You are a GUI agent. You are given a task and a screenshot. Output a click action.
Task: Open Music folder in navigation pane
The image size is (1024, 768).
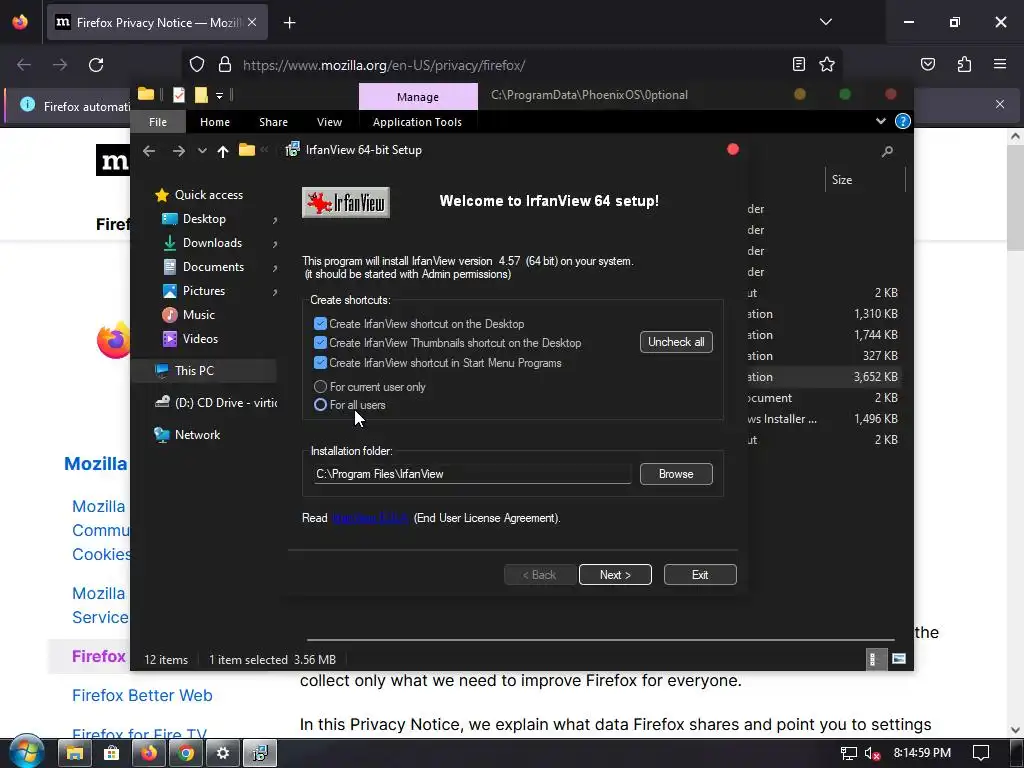188,315
